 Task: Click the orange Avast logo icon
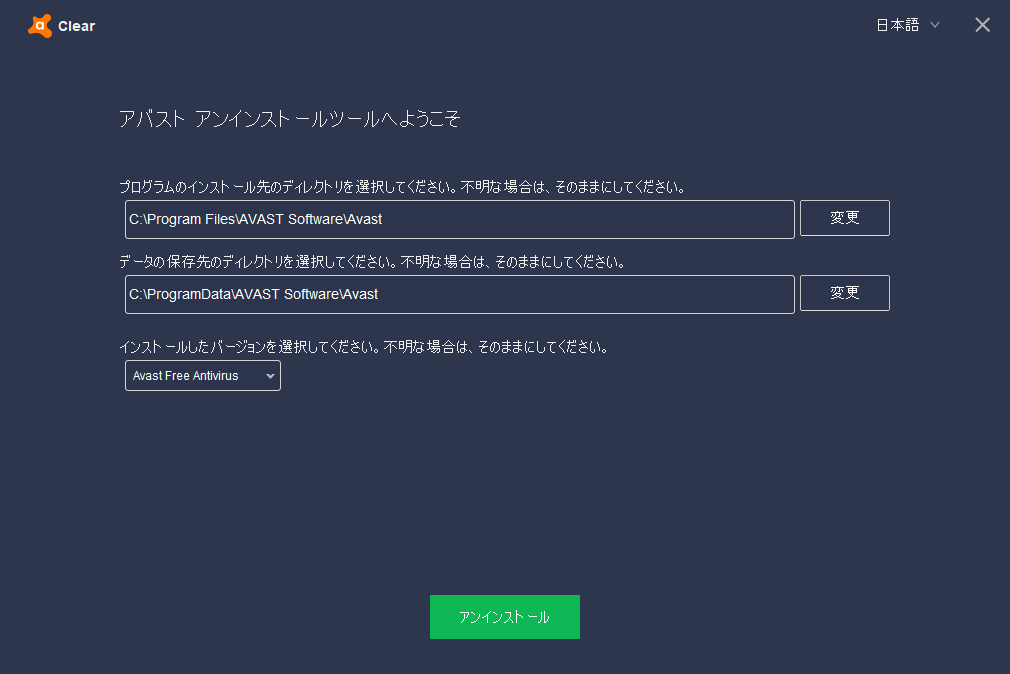click(40, 26)
